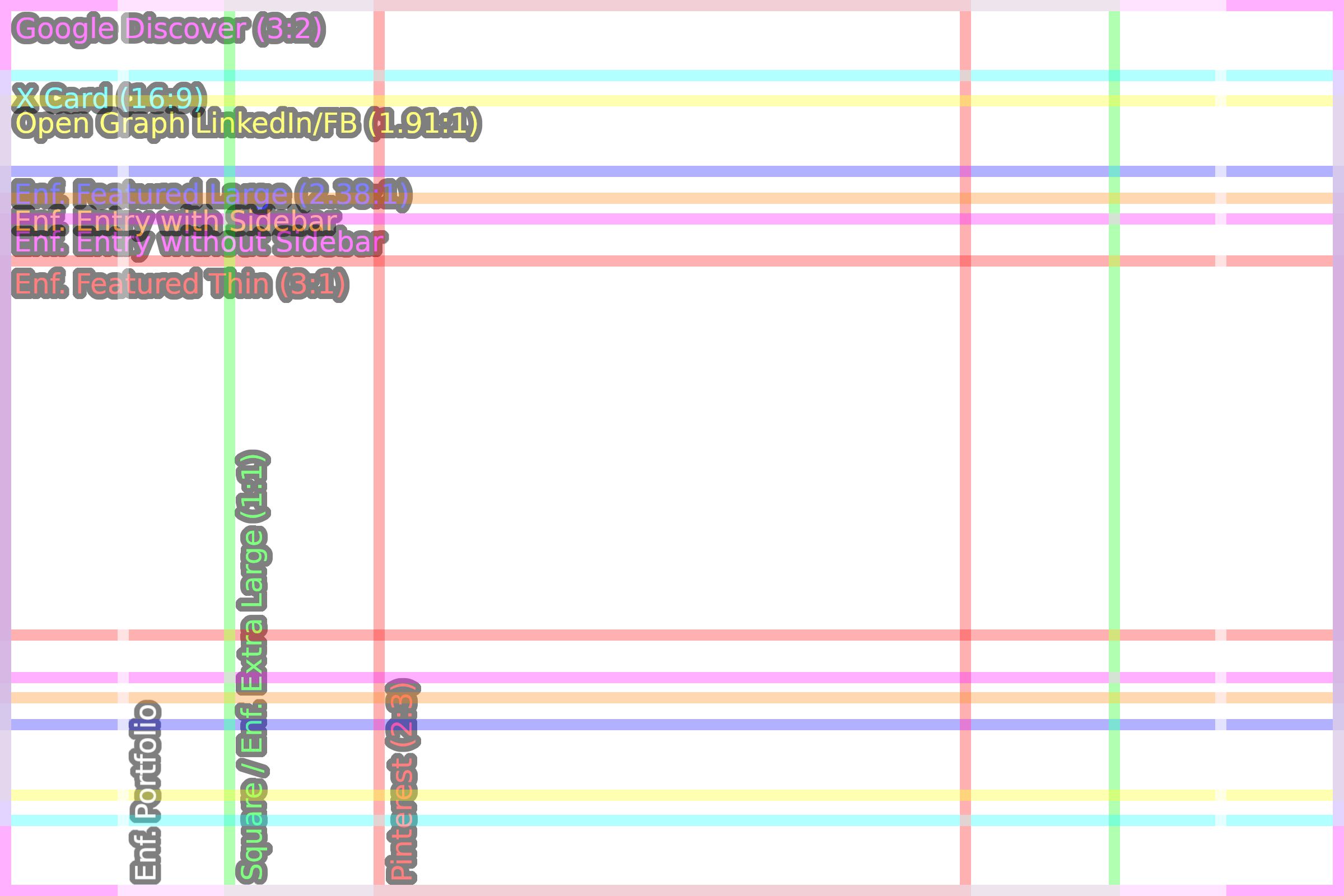Viewport: 1344px width, 896px height.
Task: Click the upper cyan horizontal guide line
Action: (685, 76)
